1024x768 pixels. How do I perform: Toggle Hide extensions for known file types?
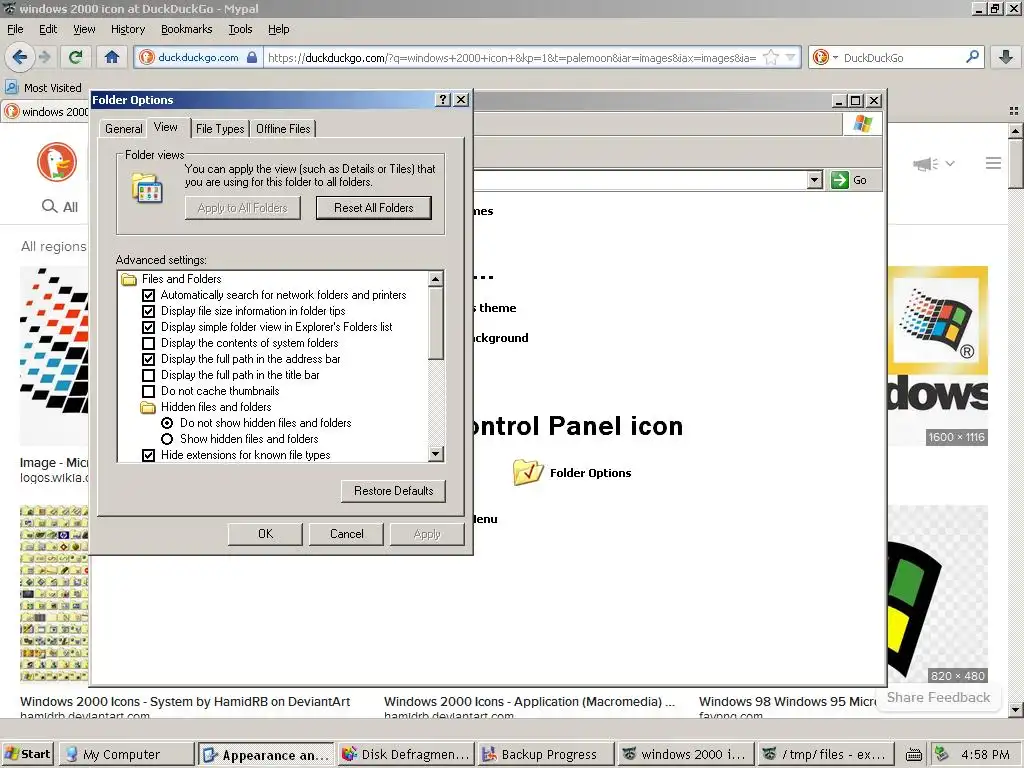(x=148, y=455)
